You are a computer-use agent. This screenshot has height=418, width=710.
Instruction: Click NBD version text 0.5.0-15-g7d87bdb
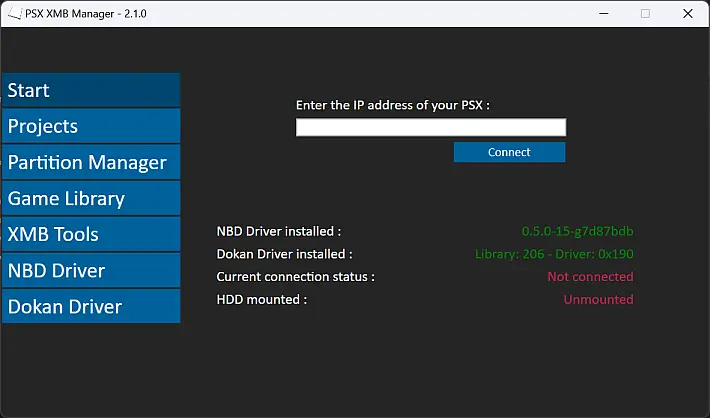point(577,231)
